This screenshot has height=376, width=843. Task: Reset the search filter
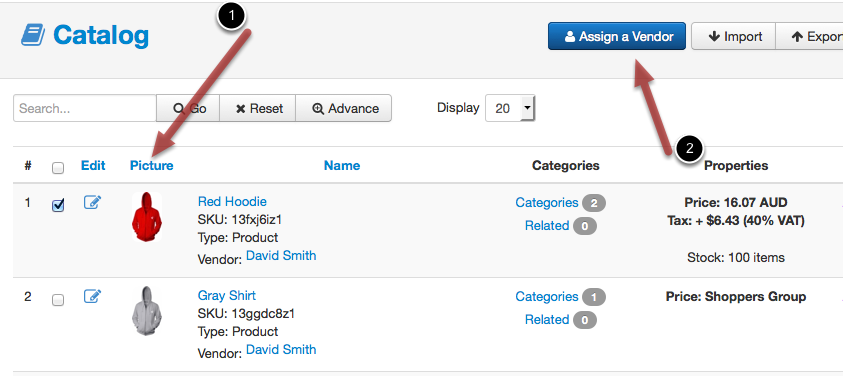point(258,108)
